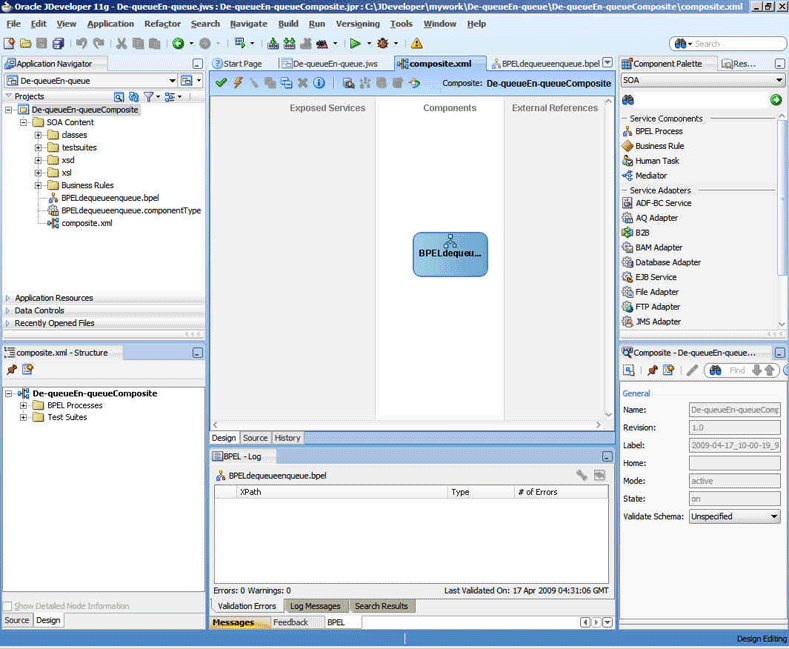Screen dimensions: 789x649
Task: Click the Save All toolbar icon
Action: click(58, 44)
